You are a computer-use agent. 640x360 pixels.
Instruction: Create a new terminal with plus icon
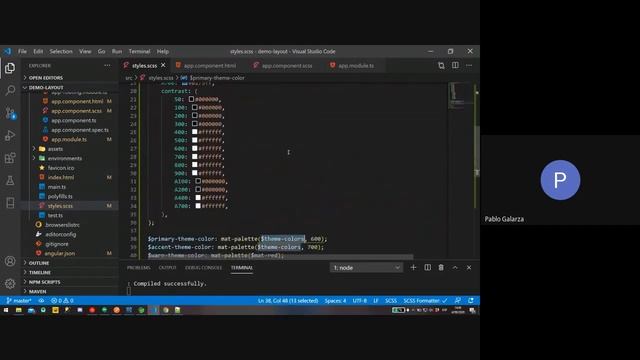tap(413, 267)
